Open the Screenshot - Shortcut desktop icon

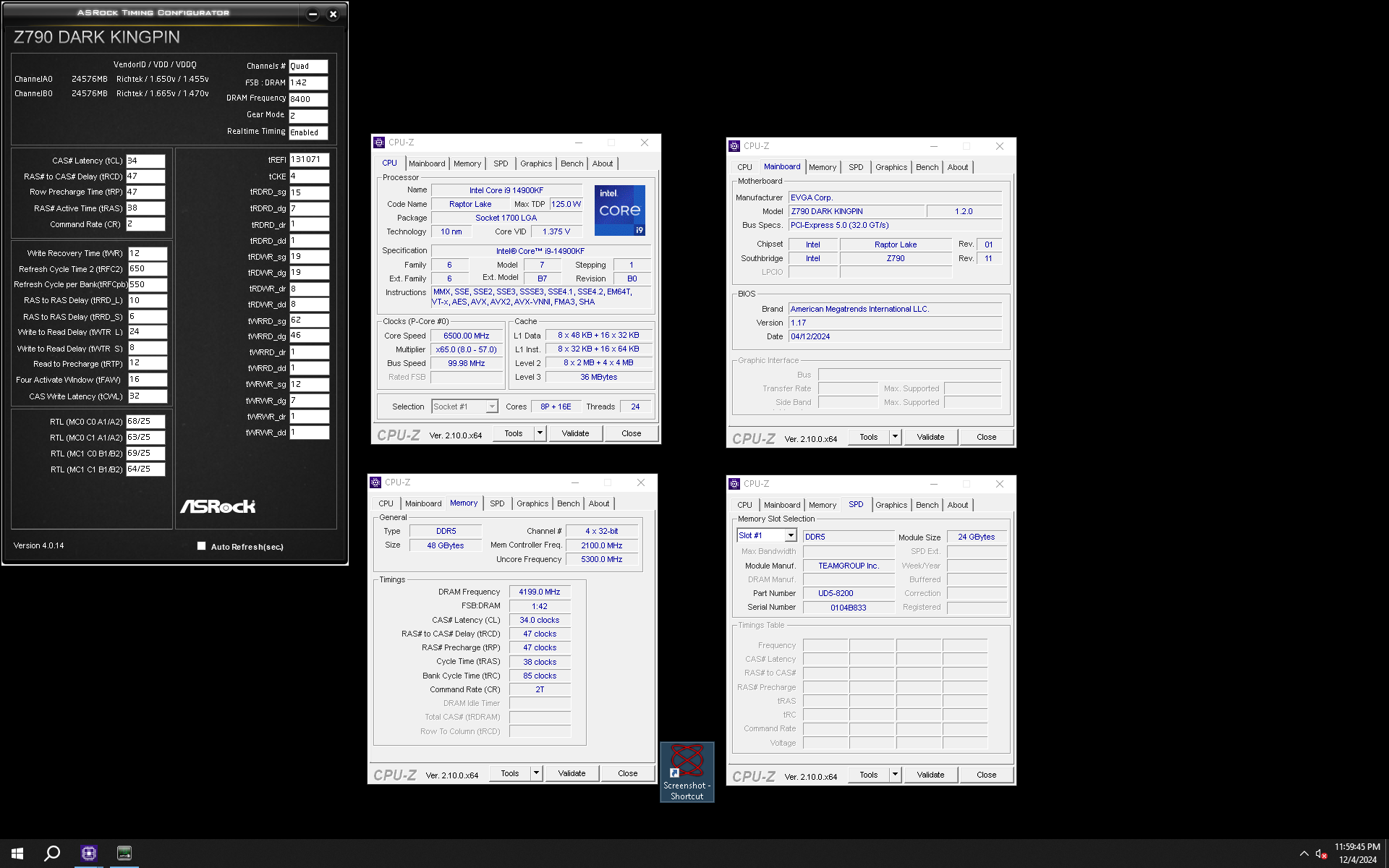(687, 772)
